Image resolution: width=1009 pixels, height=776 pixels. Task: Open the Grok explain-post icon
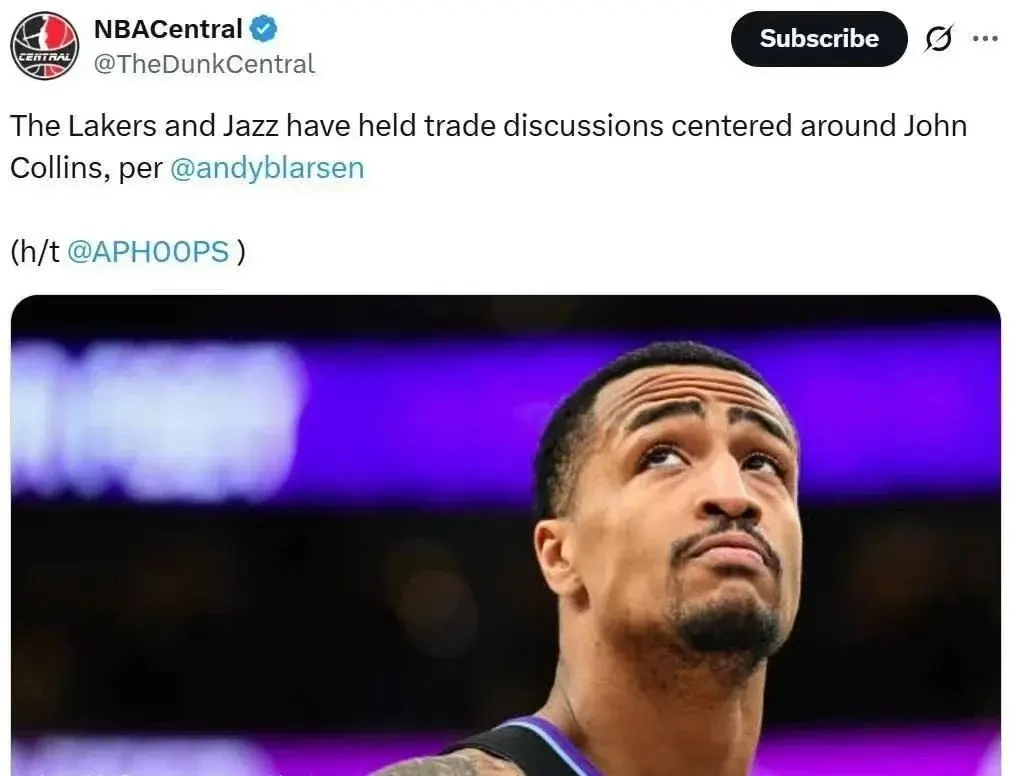[x=938, y=39]
